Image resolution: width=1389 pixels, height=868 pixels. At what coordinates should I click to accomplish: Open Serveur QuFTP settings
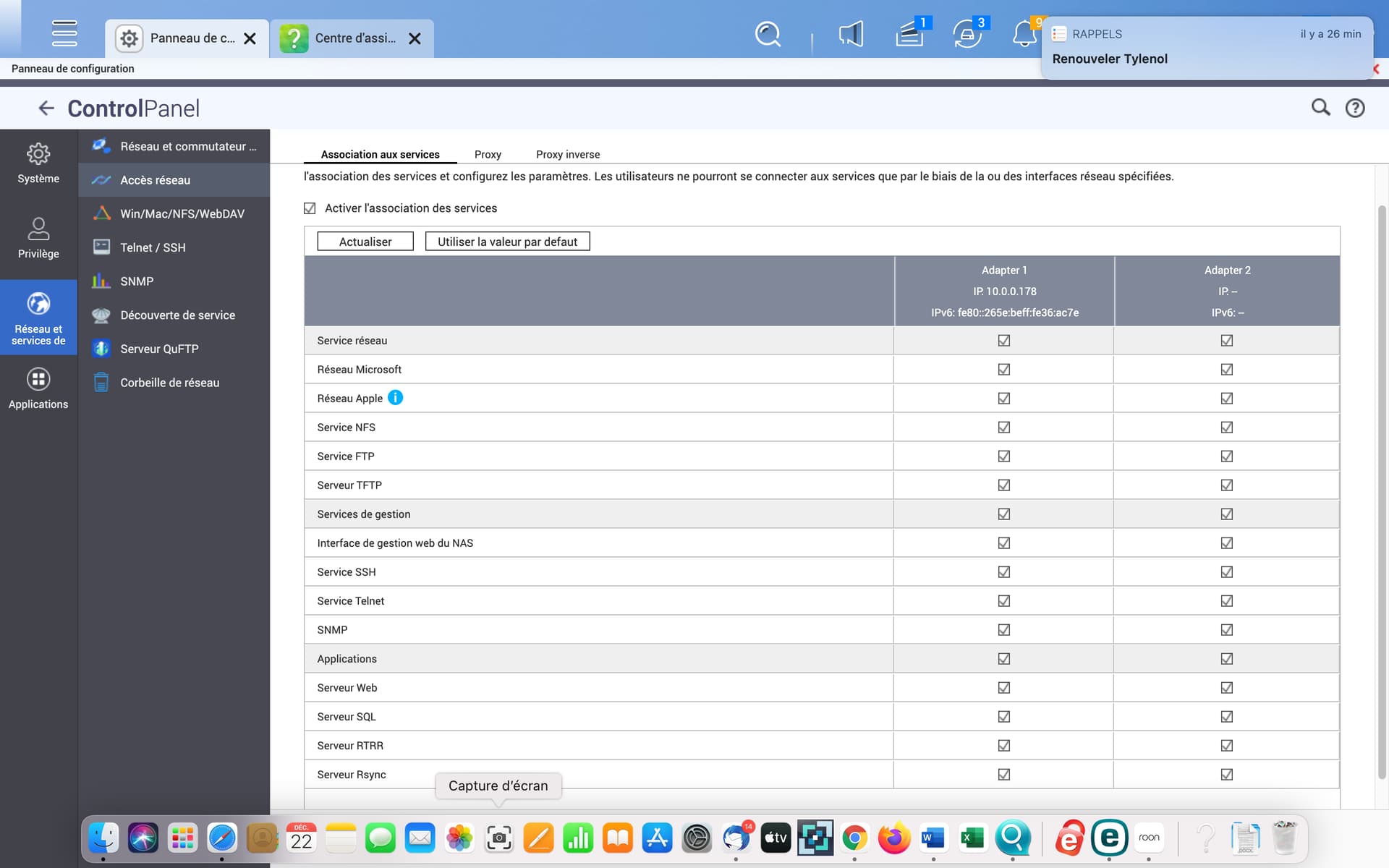point(174,349)
